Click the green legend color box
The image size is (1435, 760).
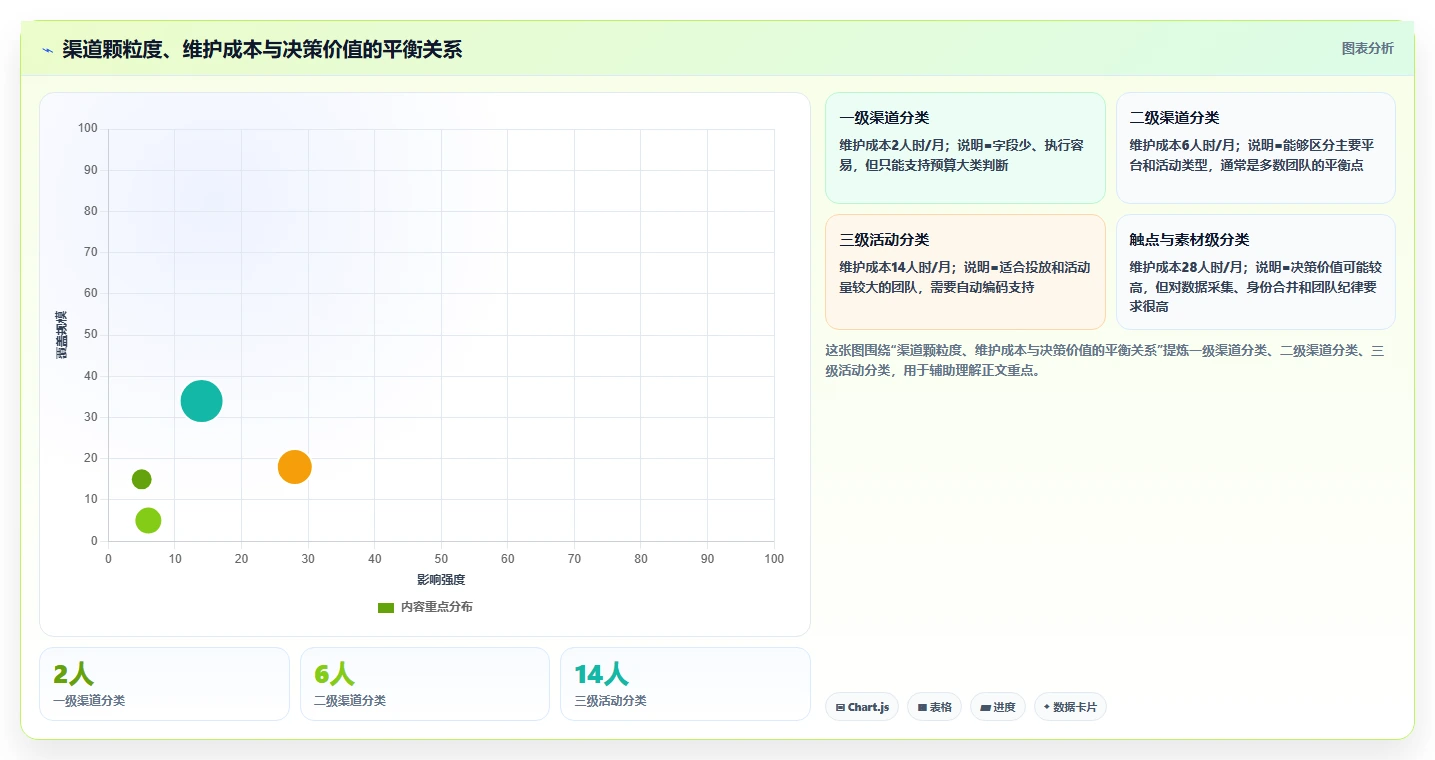click(x=386, y=608)
